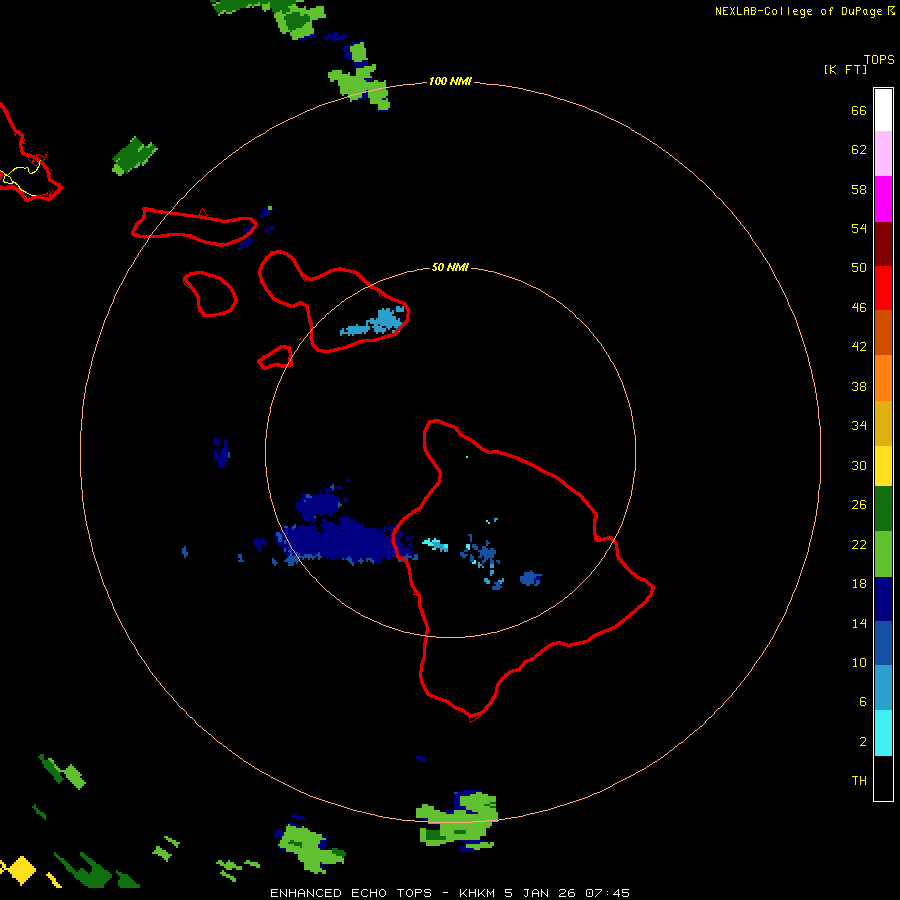Pick the dark red (maroon) legend swatch
The height and width of the screenshot is (900, 900).
(883, 244)
